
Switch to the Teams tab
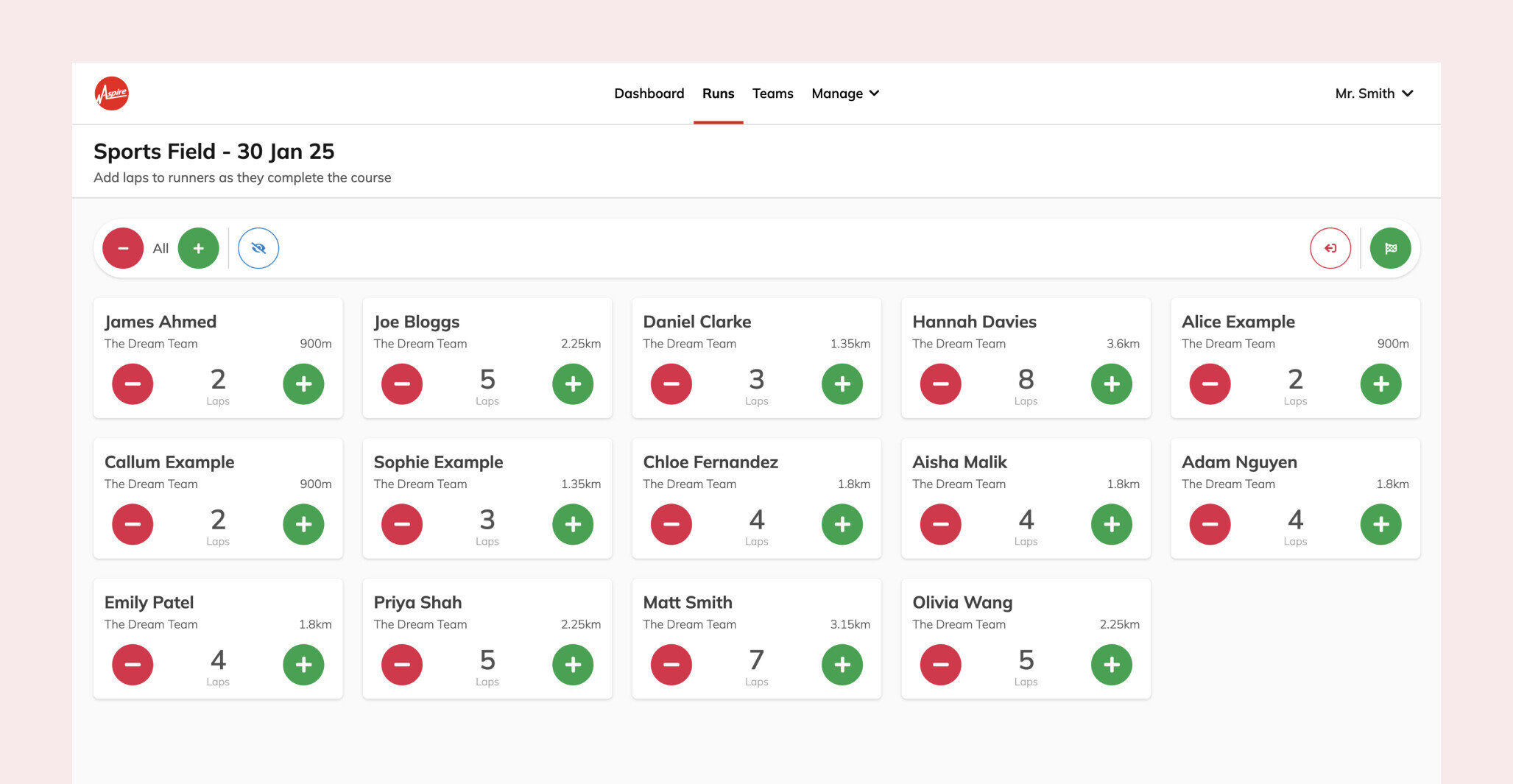pos(772,93)
